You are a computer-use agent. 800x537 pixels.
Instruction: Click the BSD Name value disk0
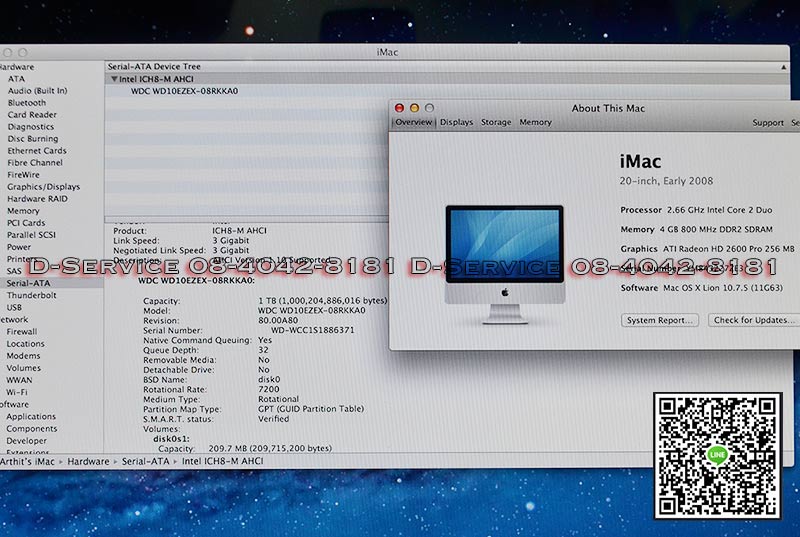point(269,380)
